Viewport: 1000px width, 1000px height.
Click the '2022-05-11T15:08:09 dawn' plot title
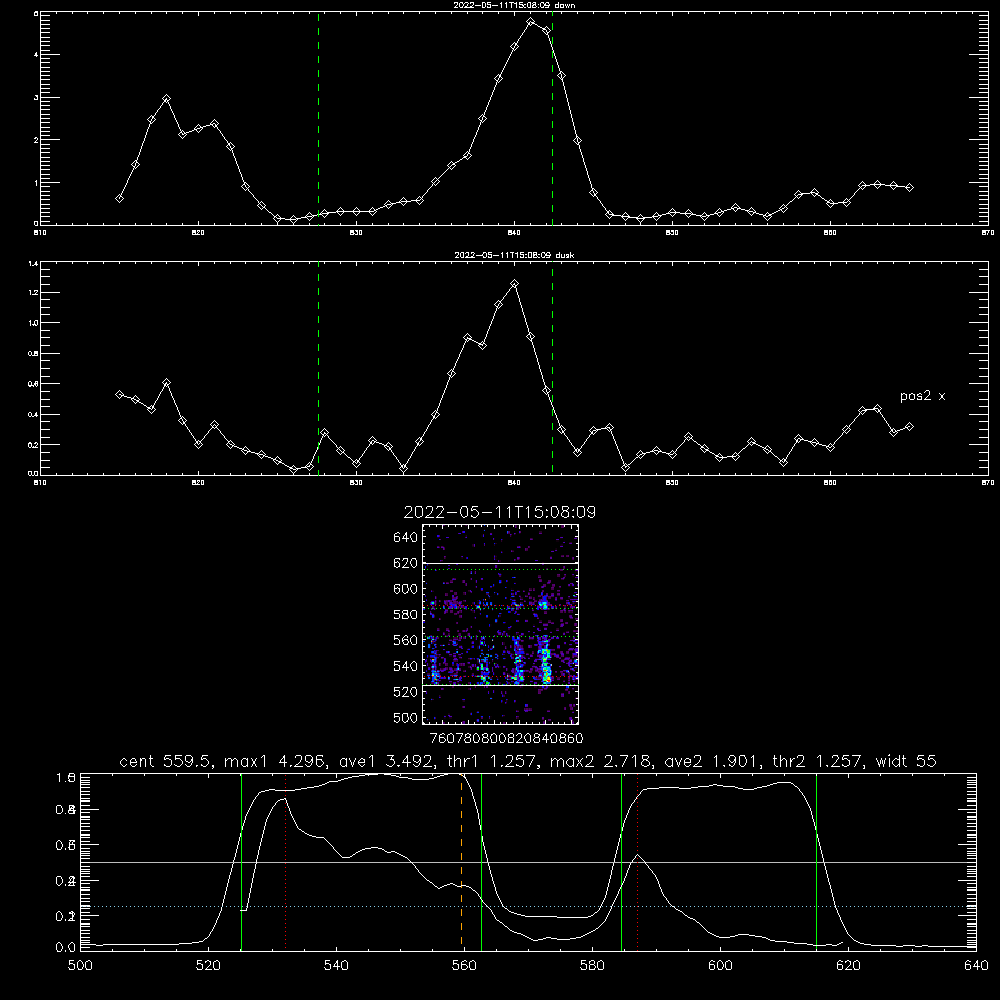click(514, 5)
